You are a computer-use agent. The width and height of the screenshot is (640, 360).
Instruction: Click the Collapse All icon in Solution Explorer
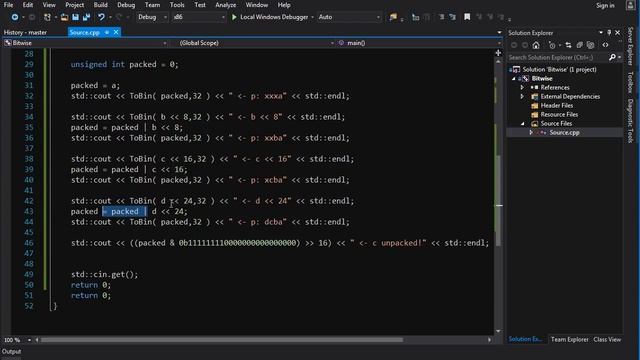pos(579,45)
